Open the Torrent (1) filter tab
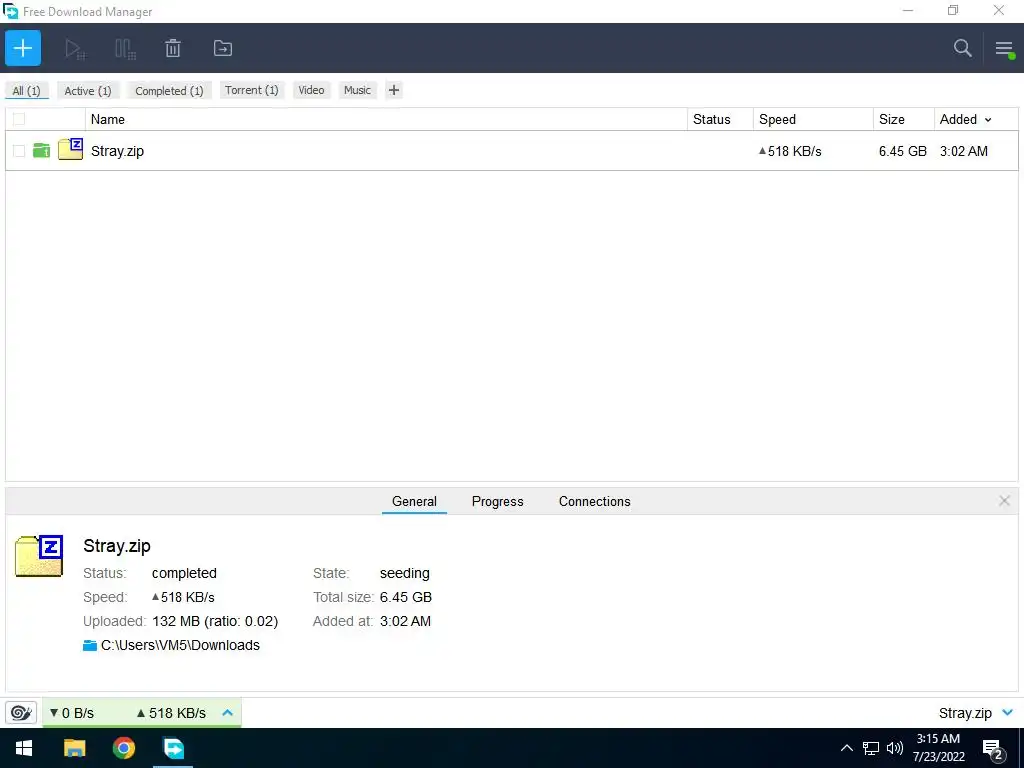The image size is (1024, 768). click(251, 90)
